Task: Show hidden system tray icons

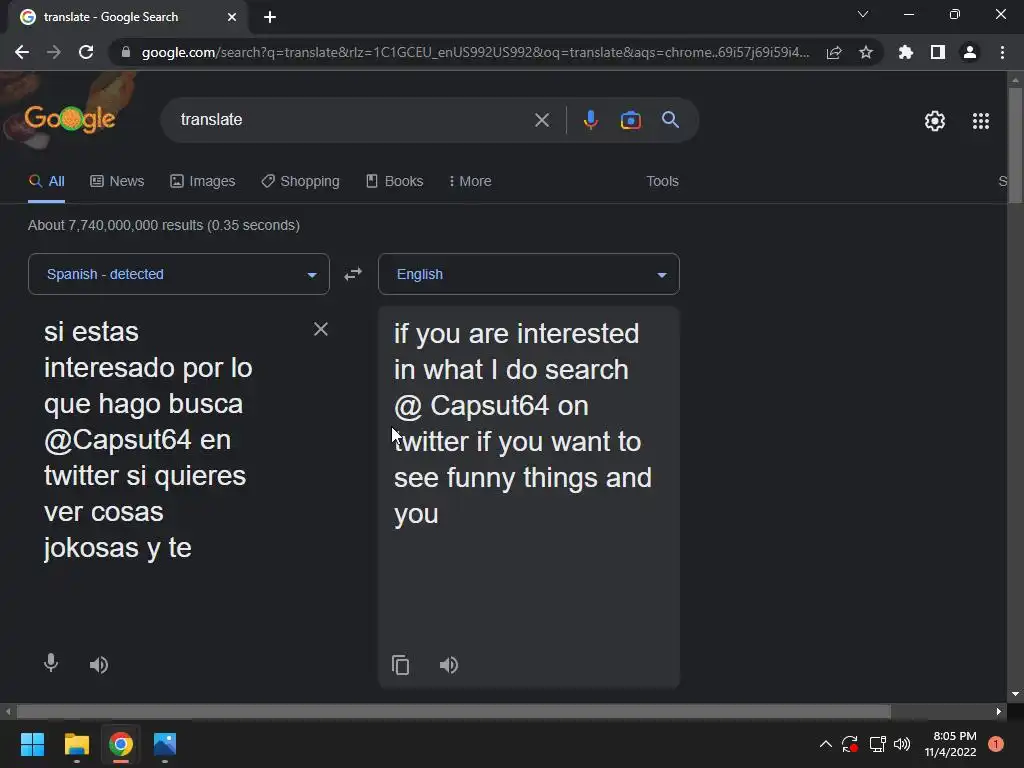Action: (825, 744)
